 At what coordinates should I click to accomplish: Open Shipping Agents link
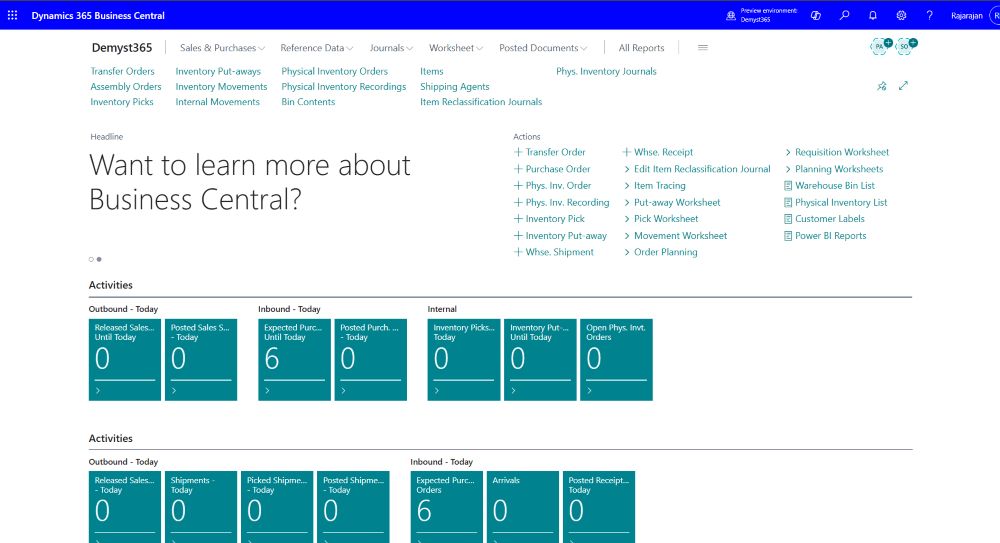point(455,87)
